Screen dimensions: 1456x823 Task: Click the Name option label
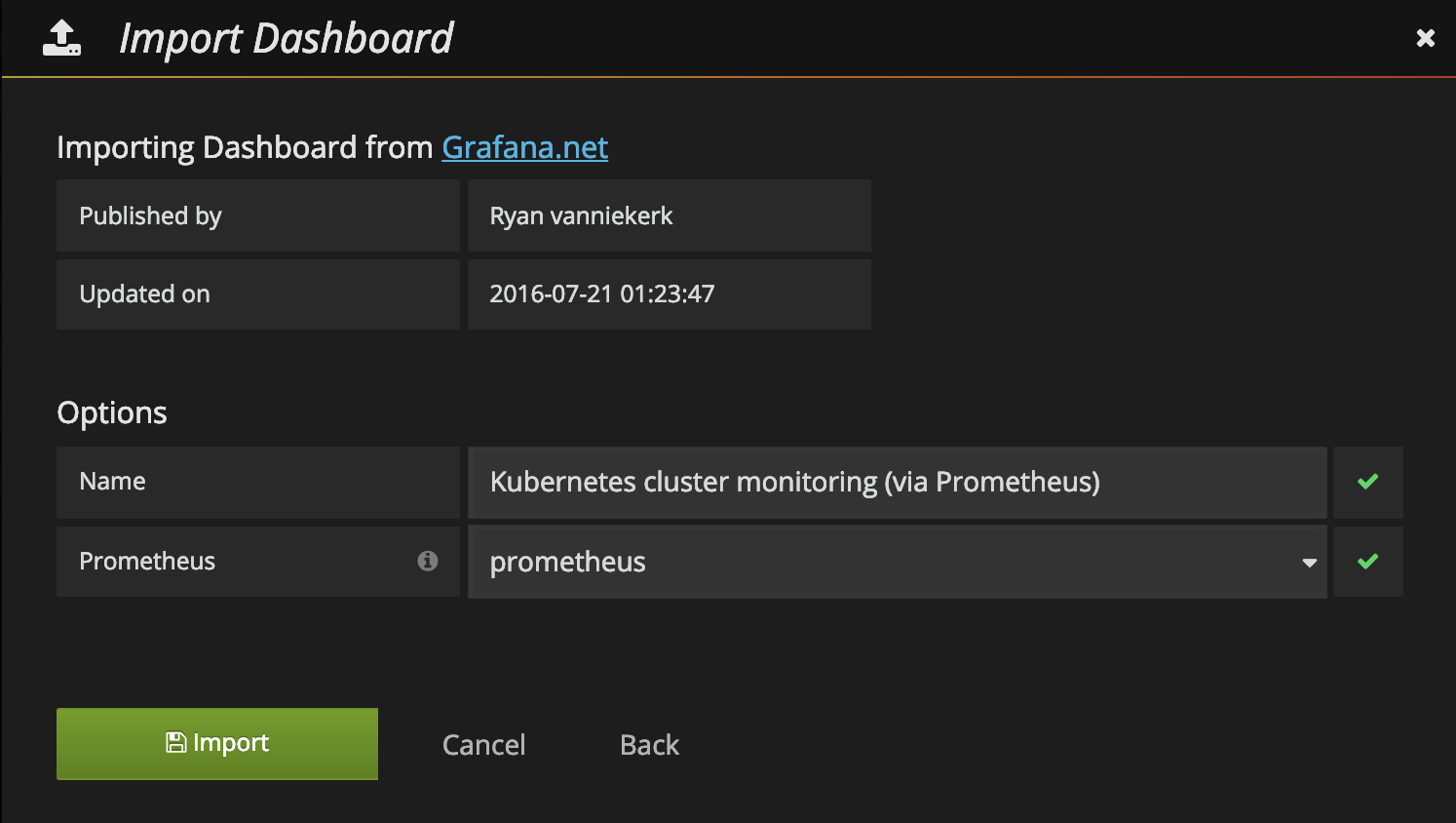[x=258, y=482]
